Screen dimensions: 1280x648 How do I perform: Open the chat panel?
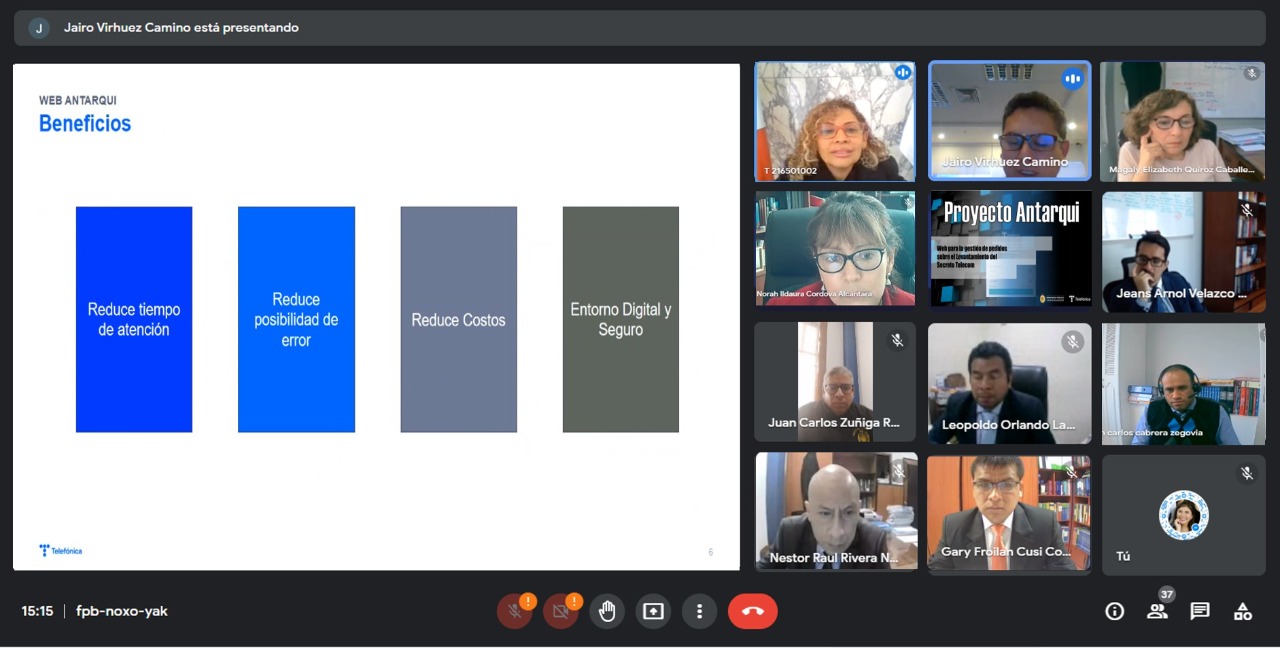(1200, 611)
